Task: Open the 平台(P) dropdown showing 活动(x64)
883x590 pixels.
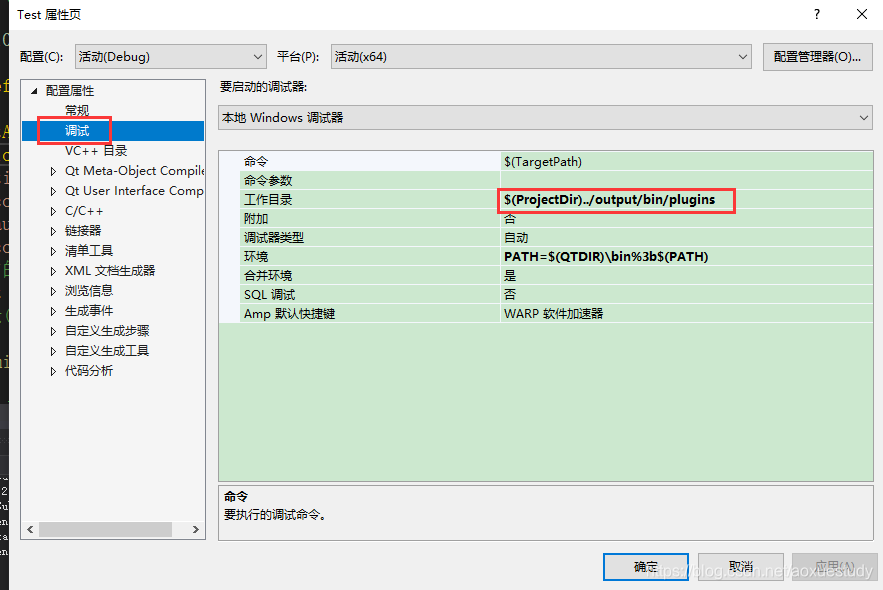Action: pos(741,56)
